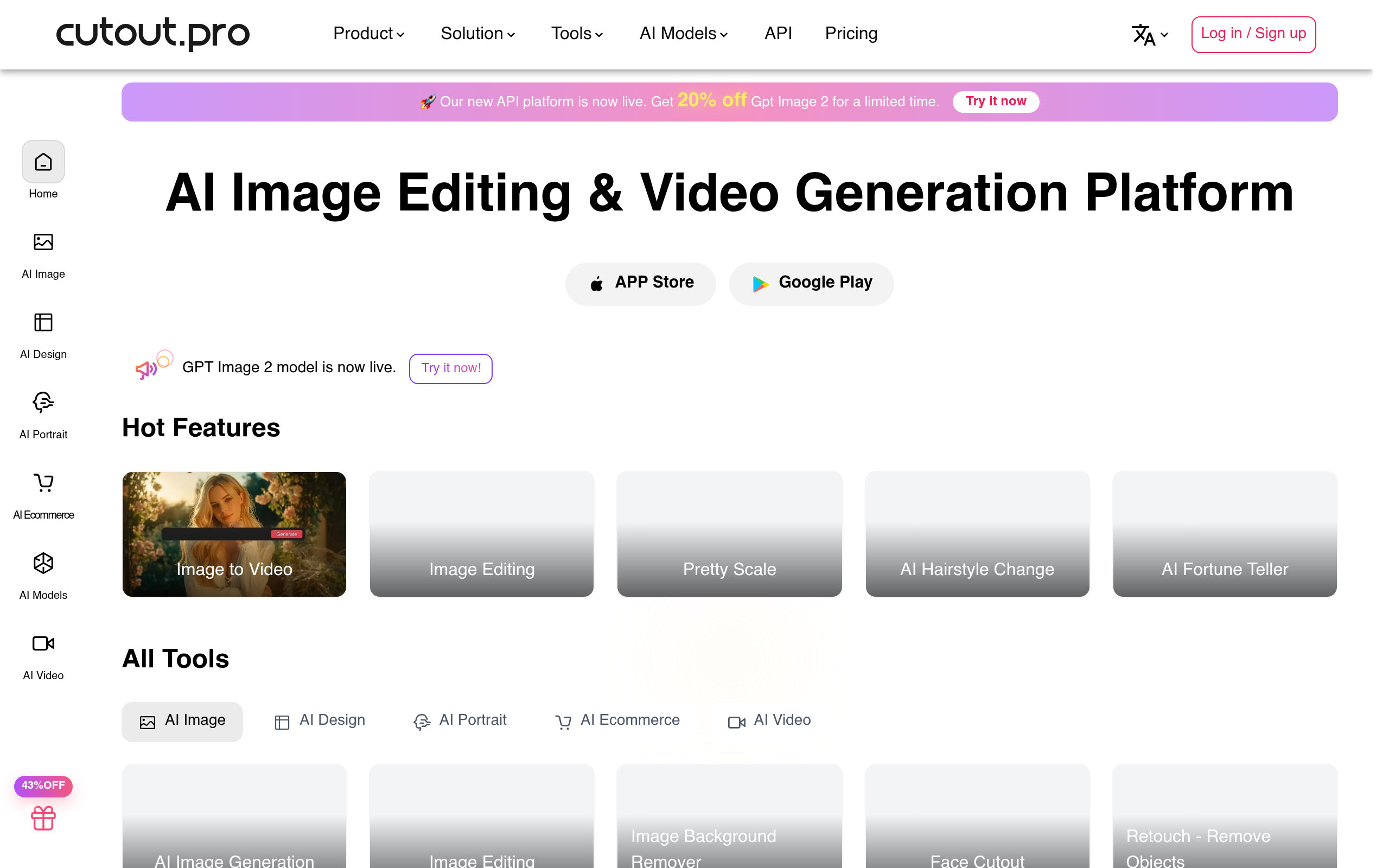Click the 43%OFF badge
Screen dimensions: 1389x868
pos(43,786)
